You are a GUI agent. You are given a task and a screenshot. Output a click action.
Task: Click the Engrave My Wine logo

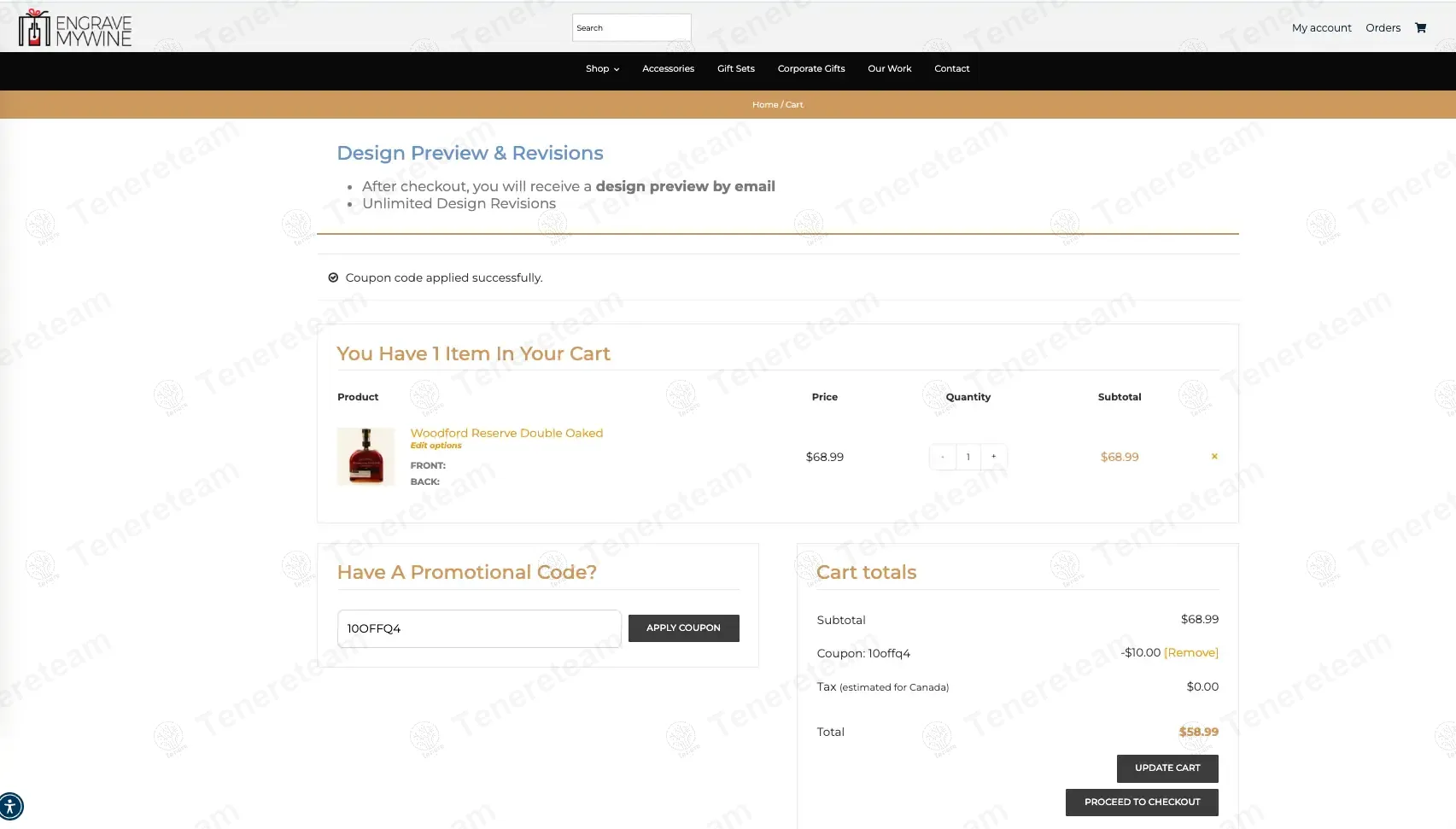(x=75, y=28)
